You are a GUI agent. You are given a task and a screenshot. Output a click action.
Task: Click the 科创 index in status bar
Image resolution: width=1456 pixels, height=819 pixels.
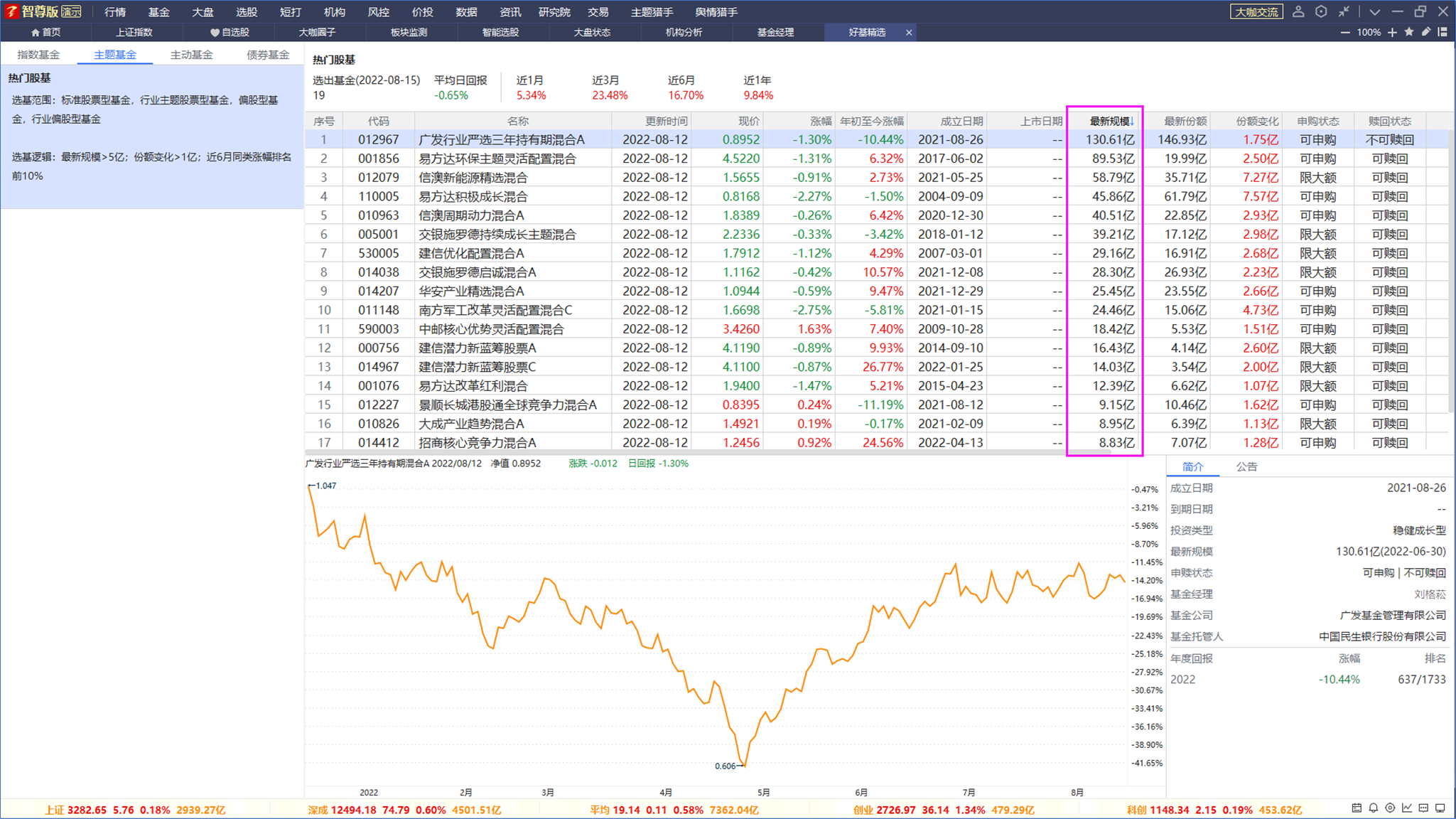[1214, 810]
